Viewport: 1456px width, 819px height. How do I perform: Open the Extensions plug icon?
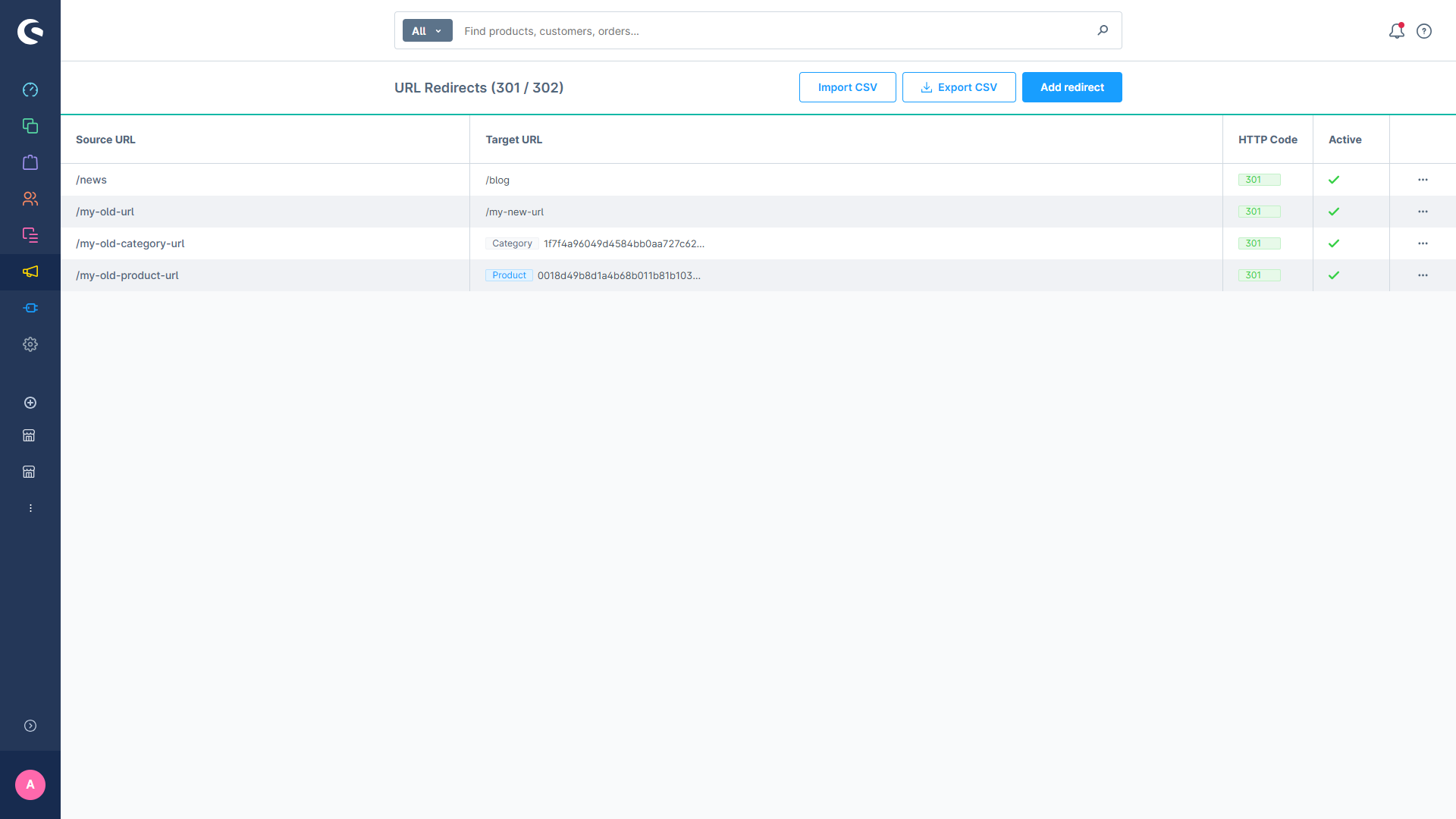pyautogui.click(x=30, y=308)
